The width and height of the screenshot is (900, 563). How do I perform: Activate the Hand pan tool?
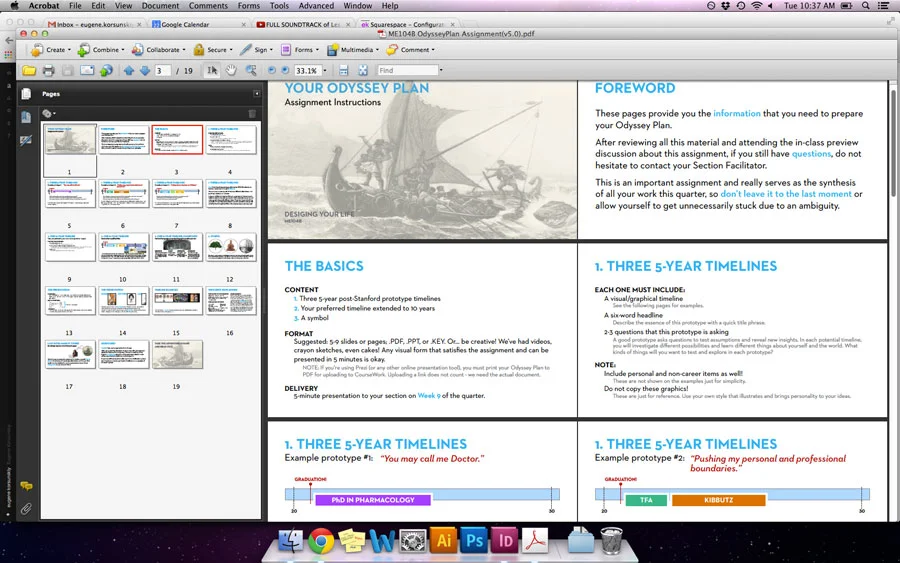pos(231,71)
